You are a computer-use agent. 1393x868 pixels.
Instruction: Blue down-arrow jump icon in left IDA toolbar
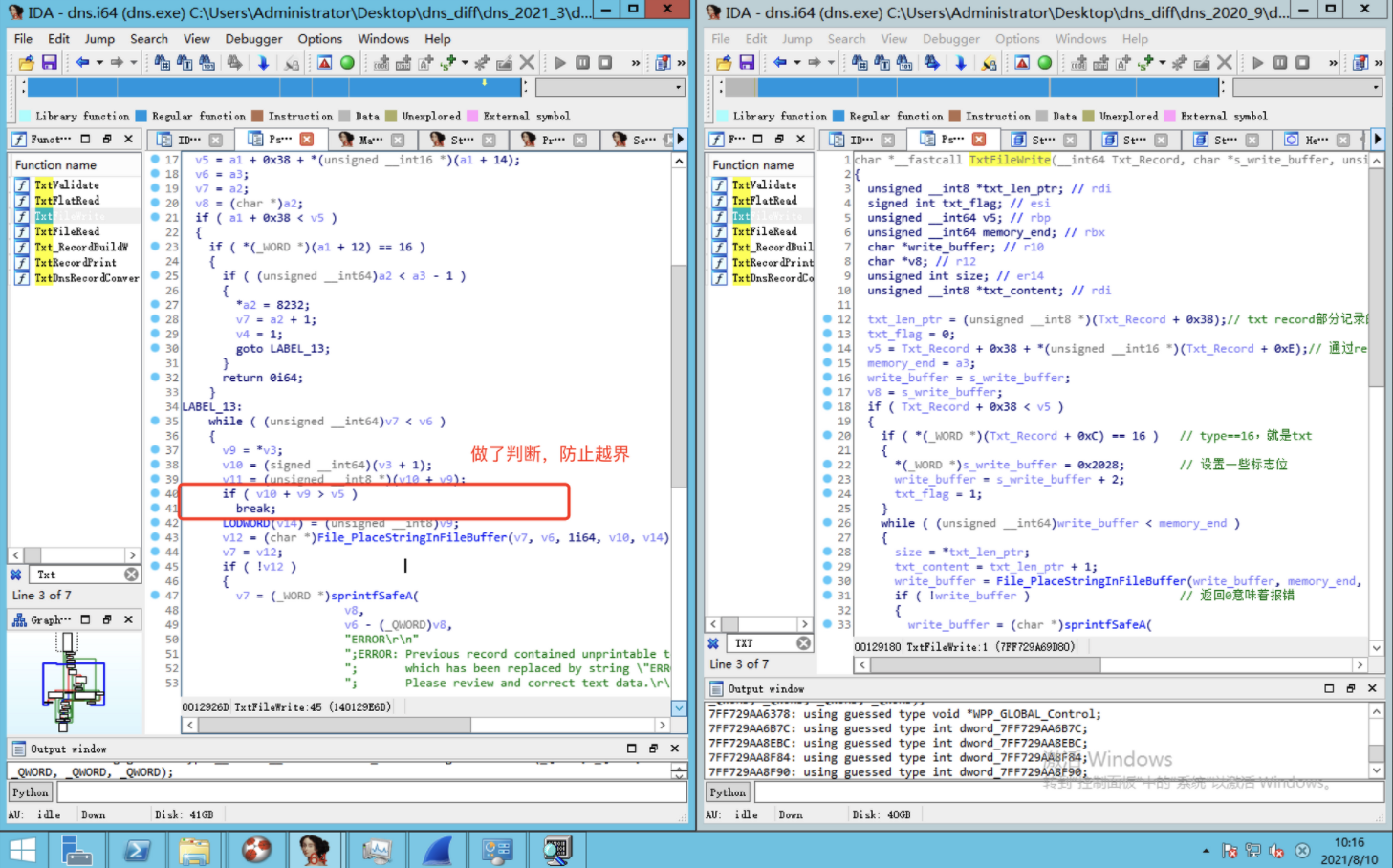point(263,63)
